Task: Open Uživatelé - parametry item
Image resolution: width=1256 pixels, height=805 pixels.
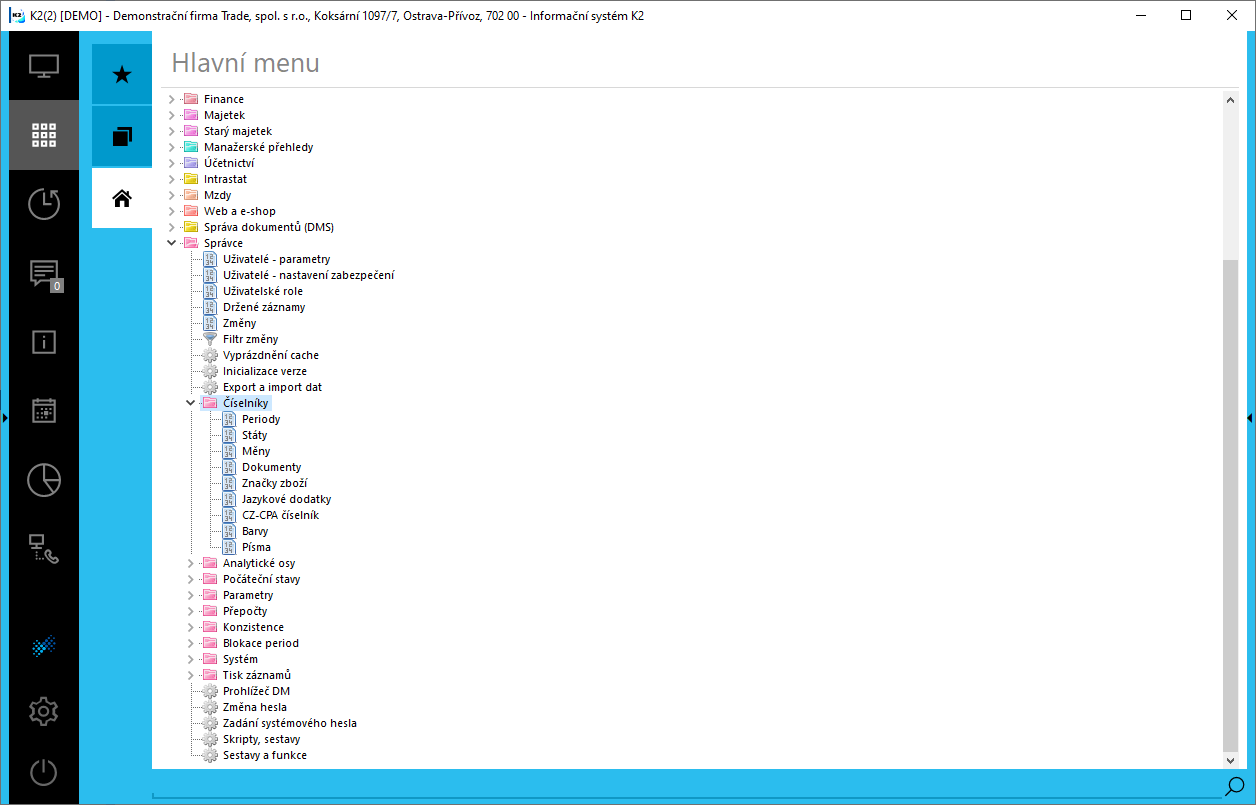Action: [x=276, y=259]
